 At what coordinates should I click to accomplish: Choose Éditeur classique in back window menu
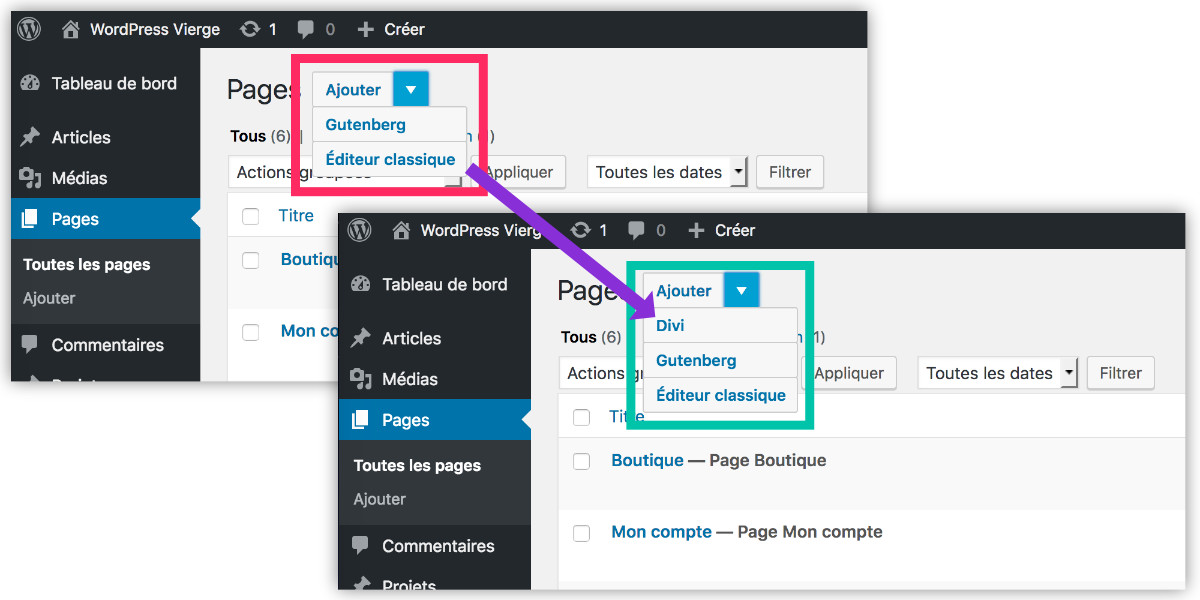(x=390, y=160)
